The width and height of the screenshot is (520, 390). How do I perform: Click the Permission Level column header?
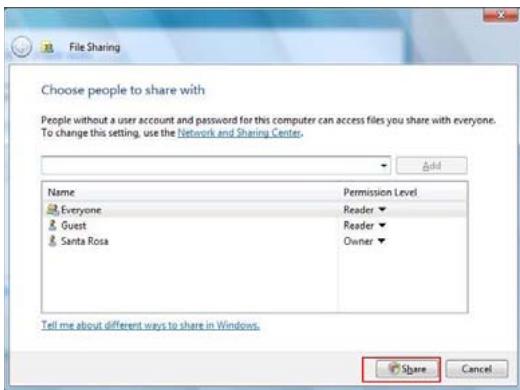[380, 192]
